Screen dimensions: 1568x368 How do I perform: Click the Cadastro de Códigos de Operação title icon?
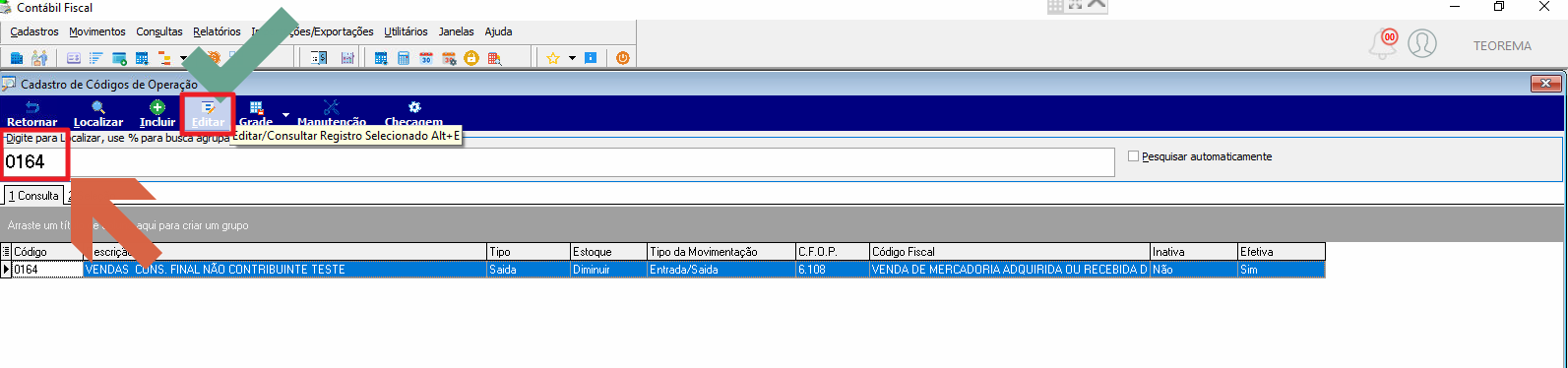[x=9, y=84]
